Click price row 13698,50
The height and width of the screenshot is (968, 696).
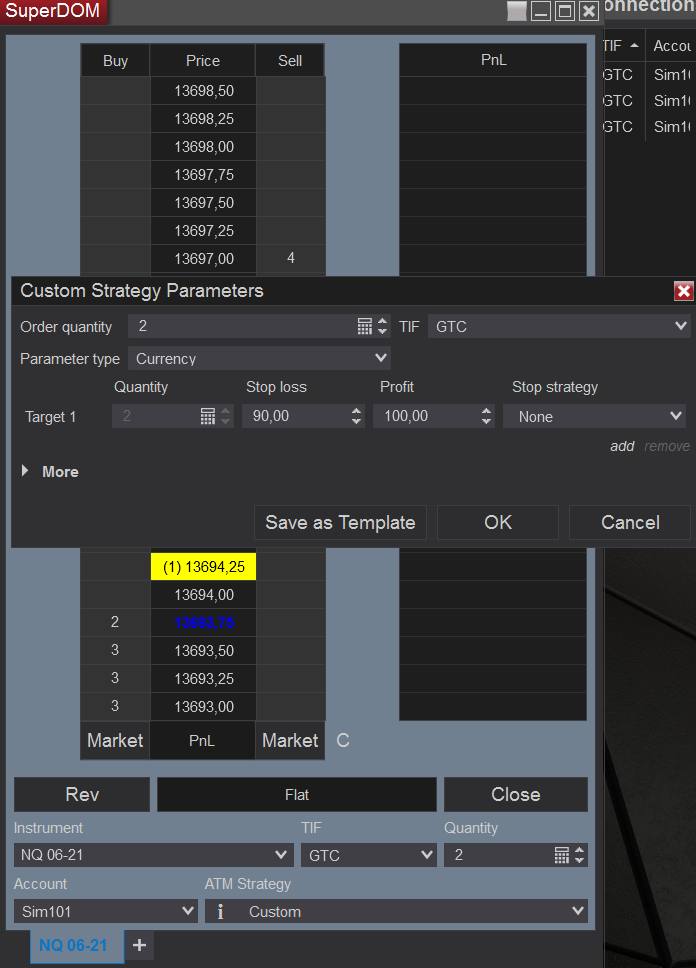point(204,91)
